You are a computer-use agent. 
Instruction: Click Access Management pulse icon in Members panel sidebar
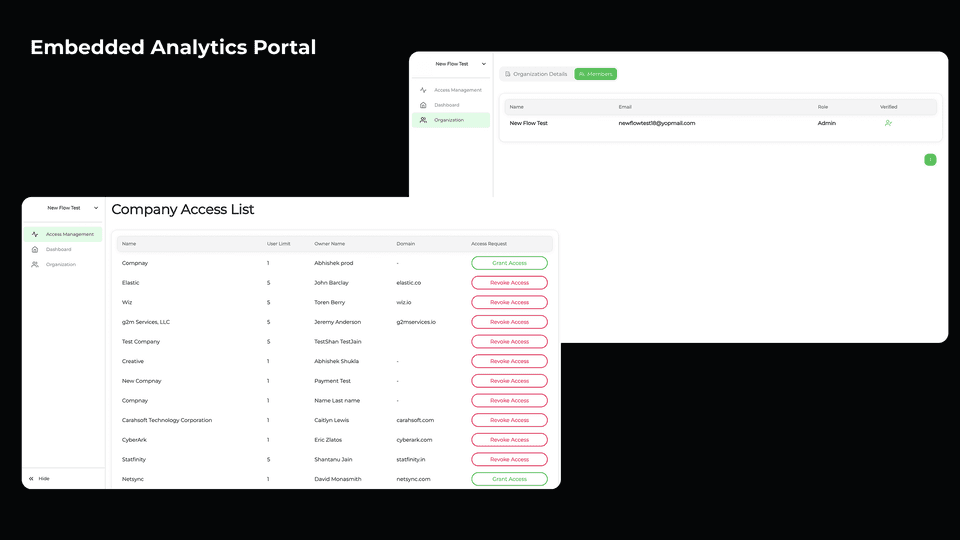click(423, 90)
